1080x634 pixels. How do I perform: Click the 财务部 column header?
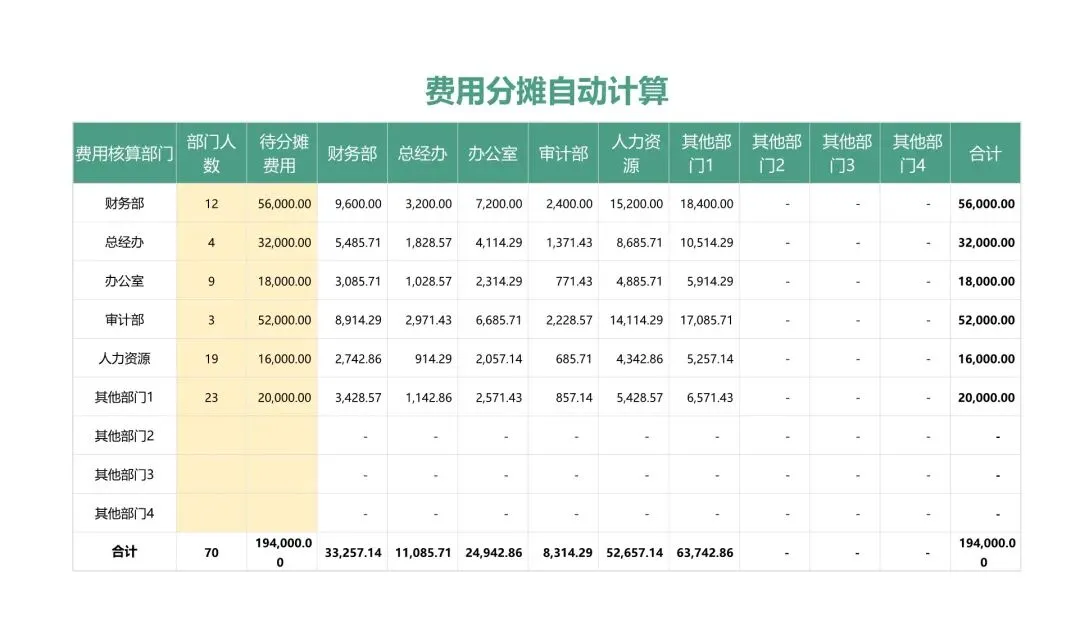[x=352, y=153]
